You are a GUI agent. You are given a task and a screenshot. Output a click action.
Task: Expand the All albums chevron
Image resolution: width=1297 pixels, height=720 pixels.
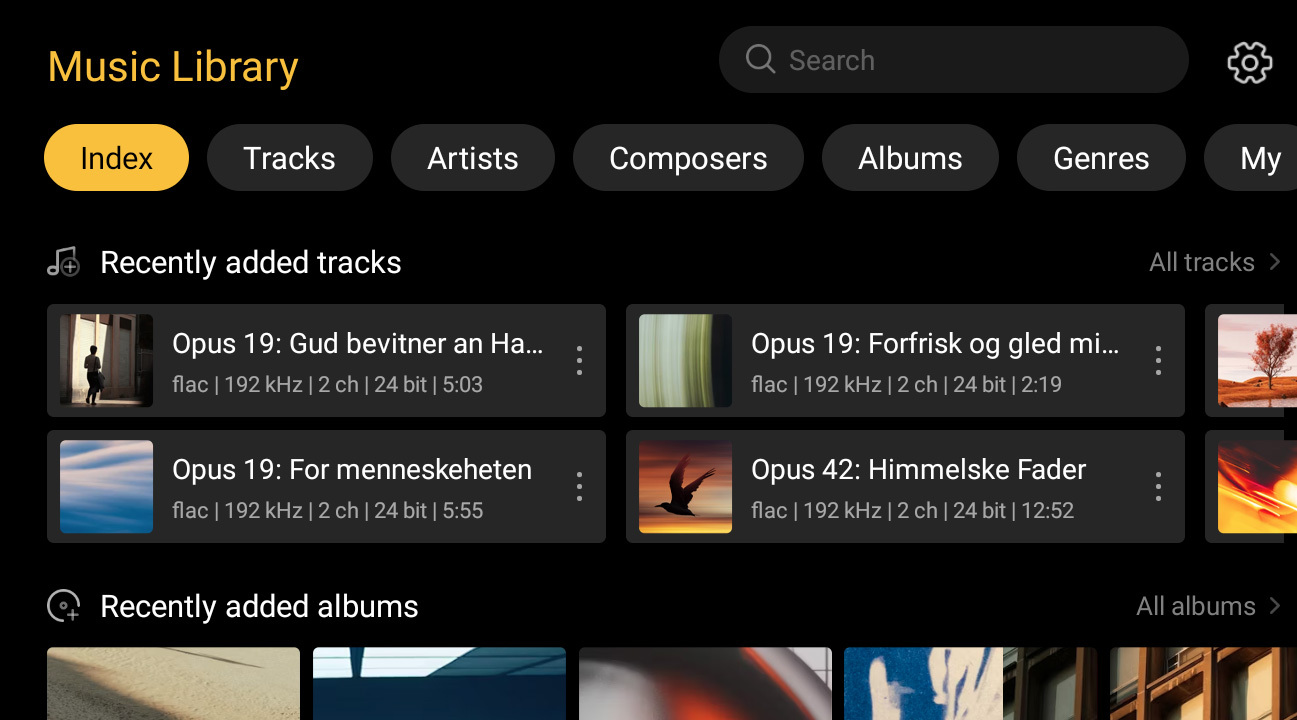coord(1275,606)
